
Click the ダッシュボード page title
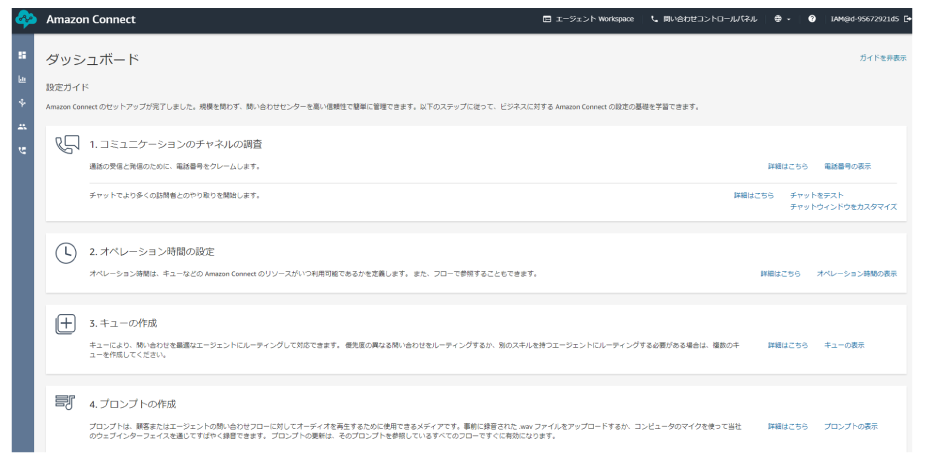click(x=93, y=60)
